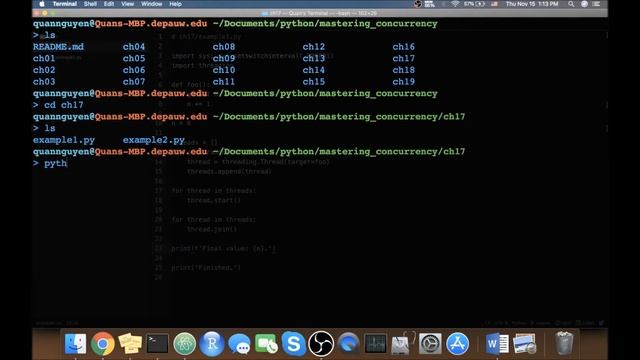Click ch15 in the directory listing
The height and width of the screenshot is (360, 640).
click(x=314, y=82)
